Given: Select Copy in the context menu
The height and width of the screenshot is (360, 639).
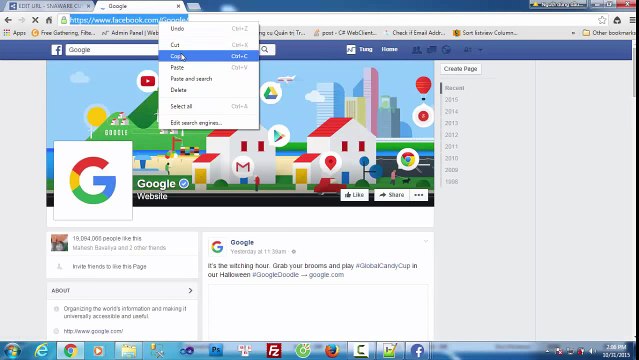Looking at the screenshot, I should tap(209, 56).
